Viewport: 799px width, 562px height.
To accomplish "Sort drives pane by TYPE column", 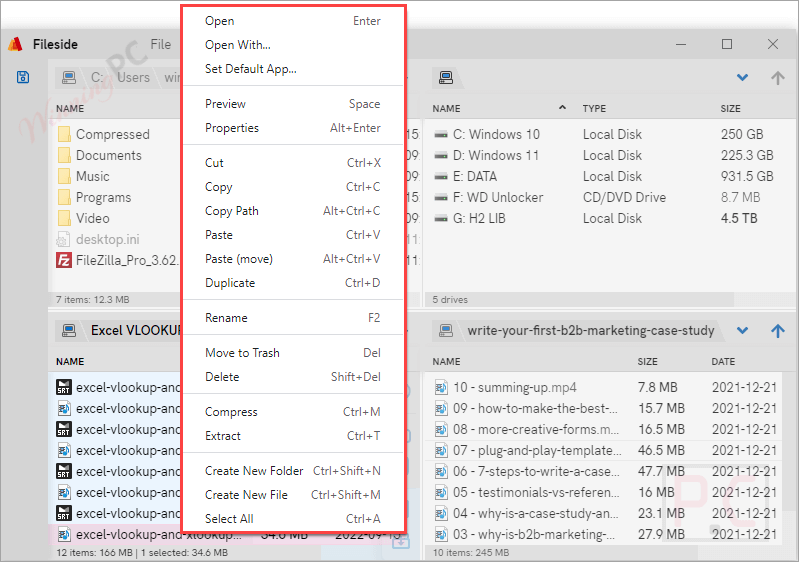I will [594, 109].
